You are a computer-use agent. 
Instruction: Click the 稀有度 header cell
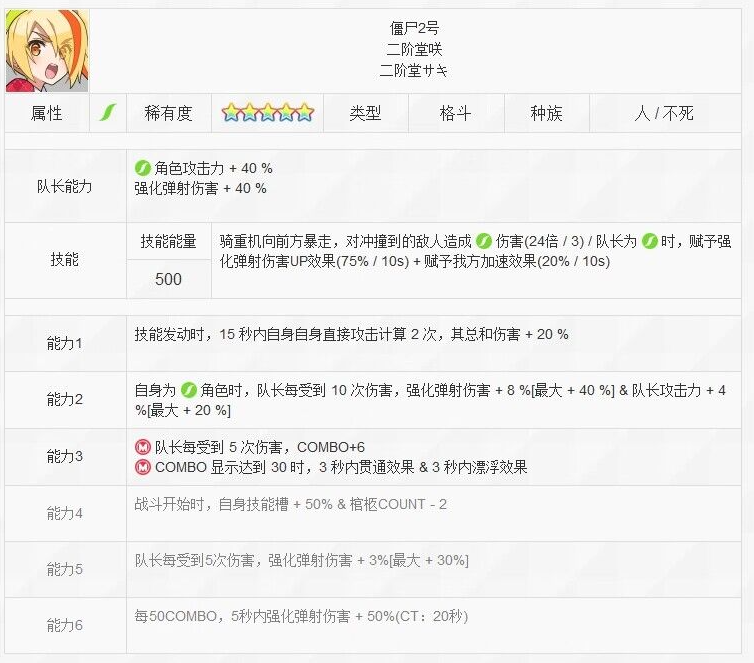click(x=168, y=113)
